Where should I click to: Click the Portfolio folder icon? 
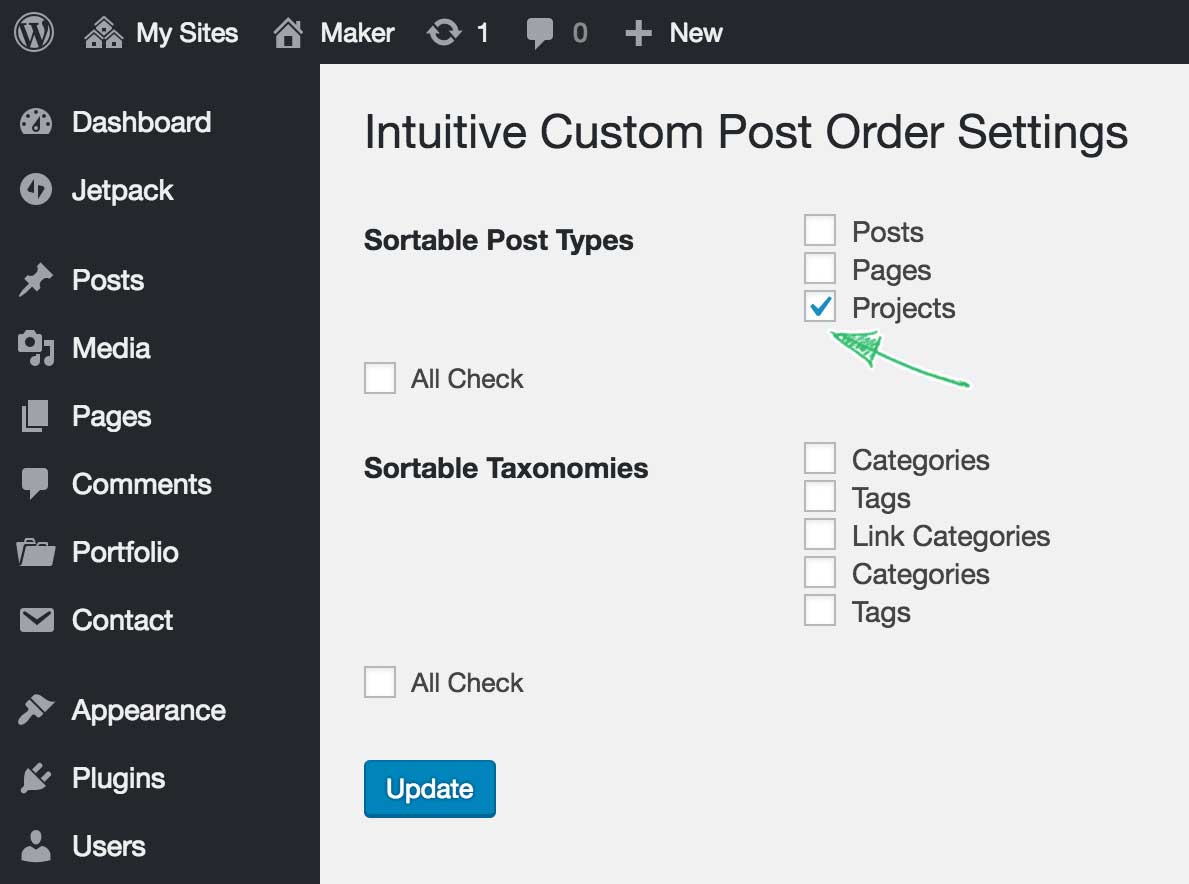coord(36,552)
